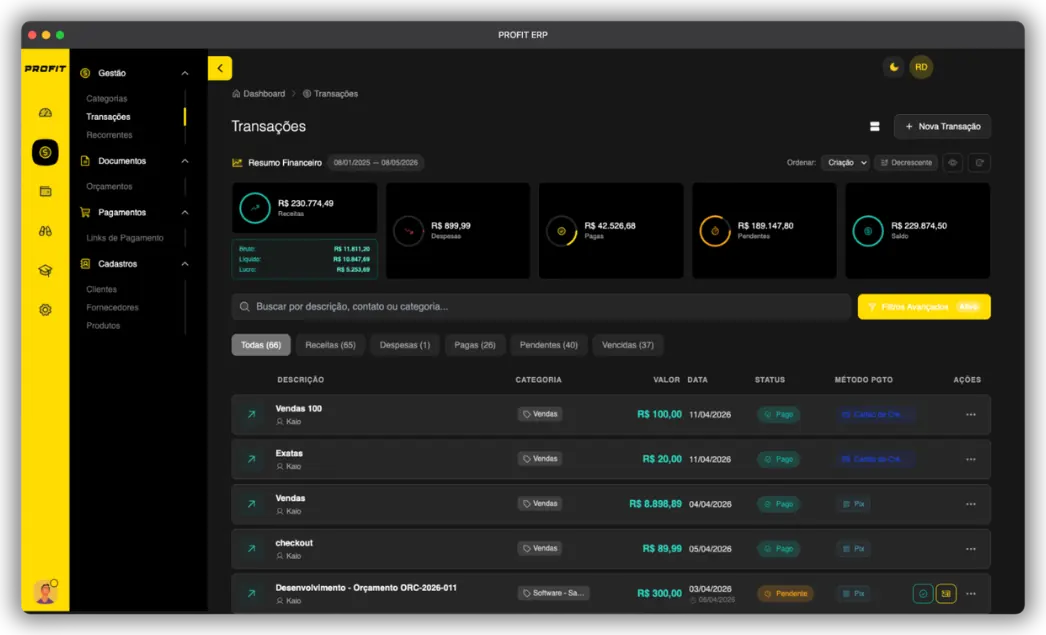Open Fornecedores in sidebar
This screenshot has width=1046, height=635.
[x=112, y=307]
